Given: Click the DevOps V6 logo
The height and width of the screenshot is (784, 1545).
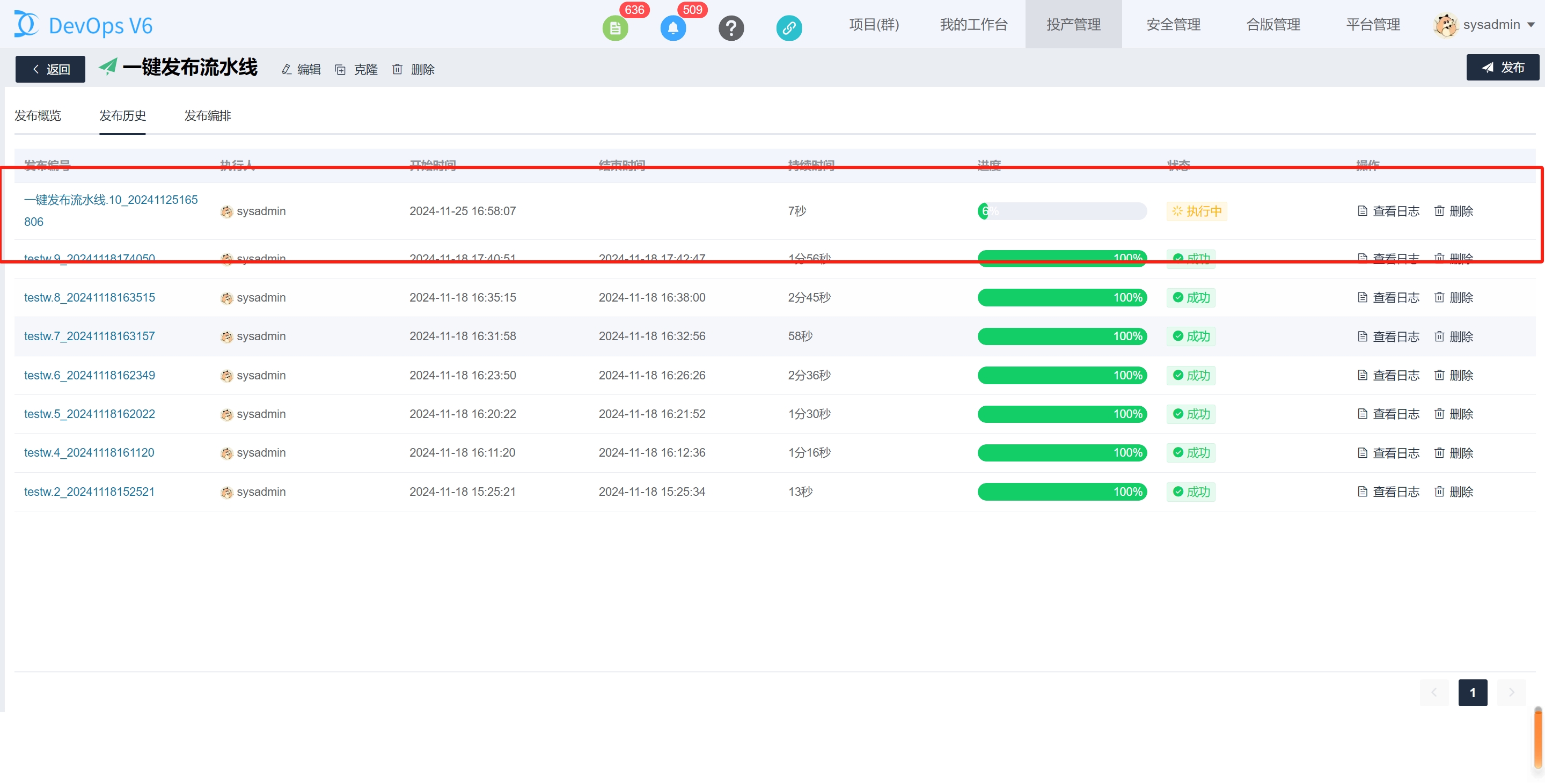Looking at the screenshot, I should click(x=83, y=25).
